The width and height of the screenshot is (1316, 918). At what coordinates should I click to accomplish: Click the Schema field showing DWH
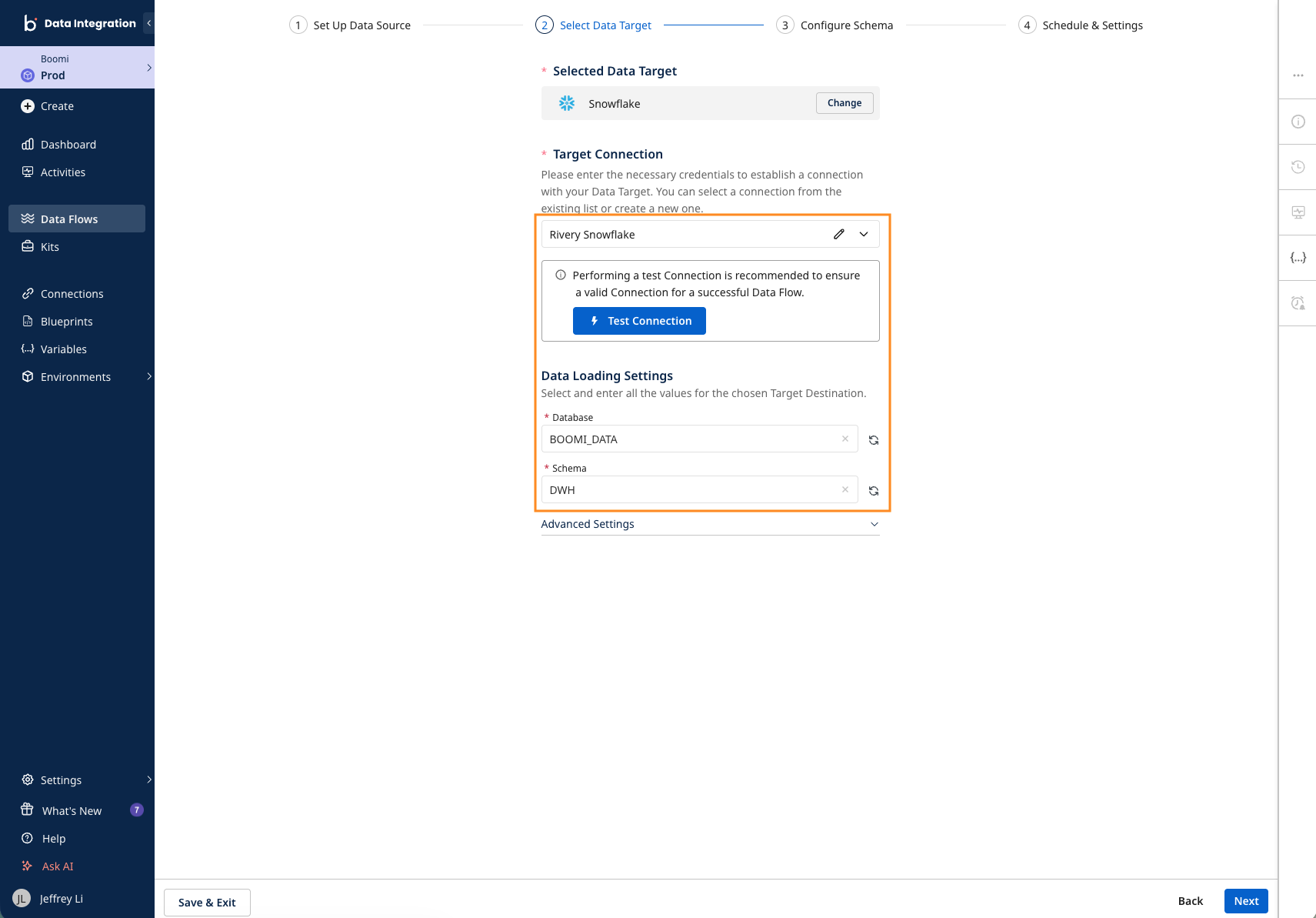699,489
